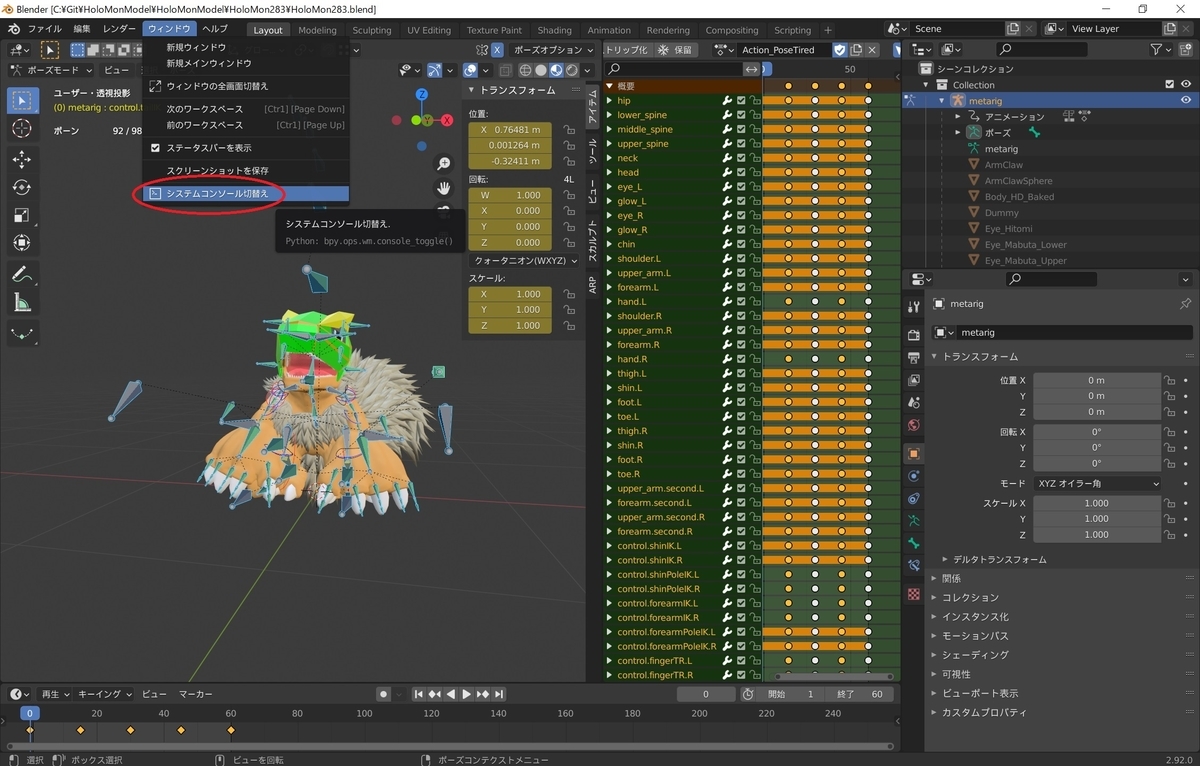Open the 'キーイング' timeline popover
The image size is (1200, 766).
[105, 694]
